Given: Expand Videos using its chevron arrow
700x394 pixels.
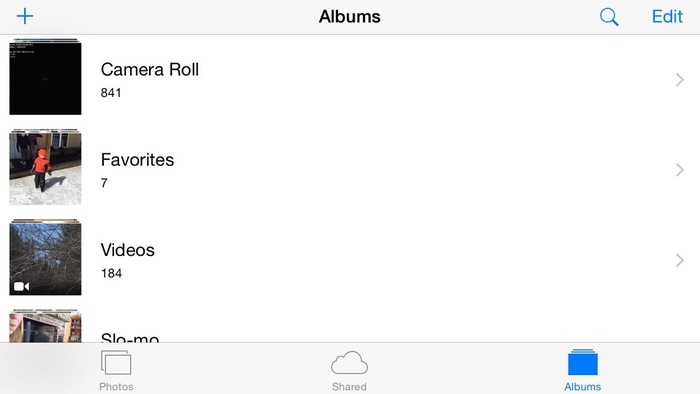Looking at the screenshot, I should 679,260.
